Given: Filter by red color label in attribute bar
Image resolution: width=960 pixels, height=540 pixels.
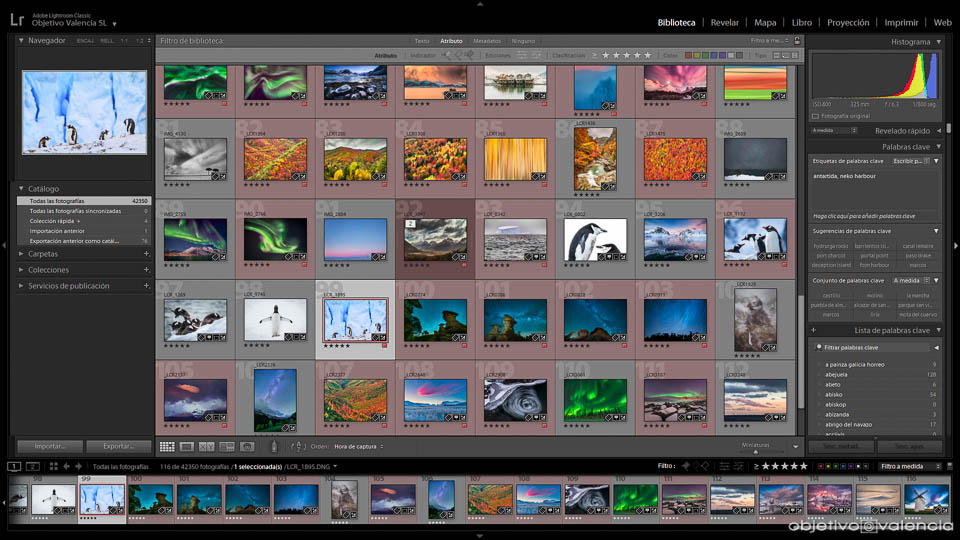Looking at the screenshot, I should pos(688,55).
